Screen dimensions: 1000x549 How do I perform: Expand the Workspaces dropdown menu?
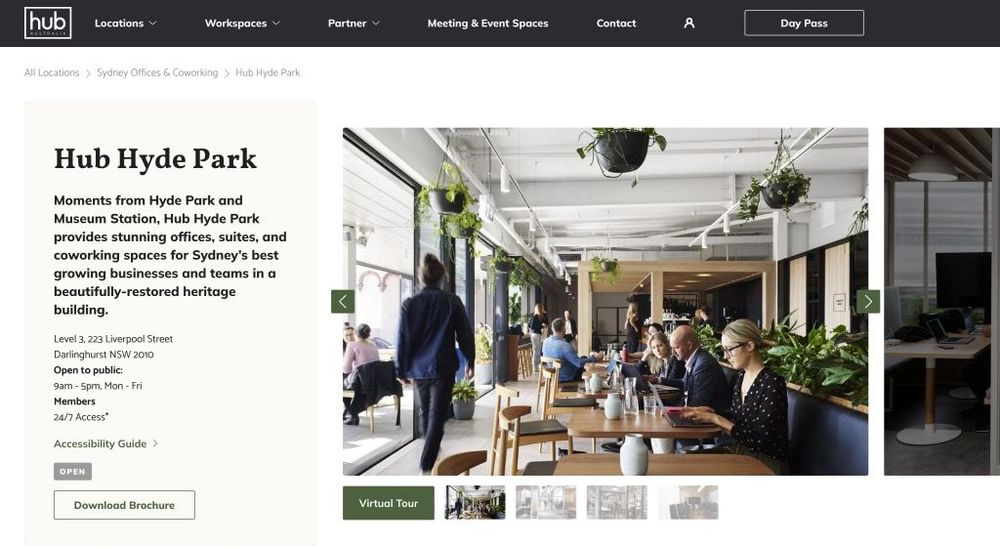[x=242, y=23]
